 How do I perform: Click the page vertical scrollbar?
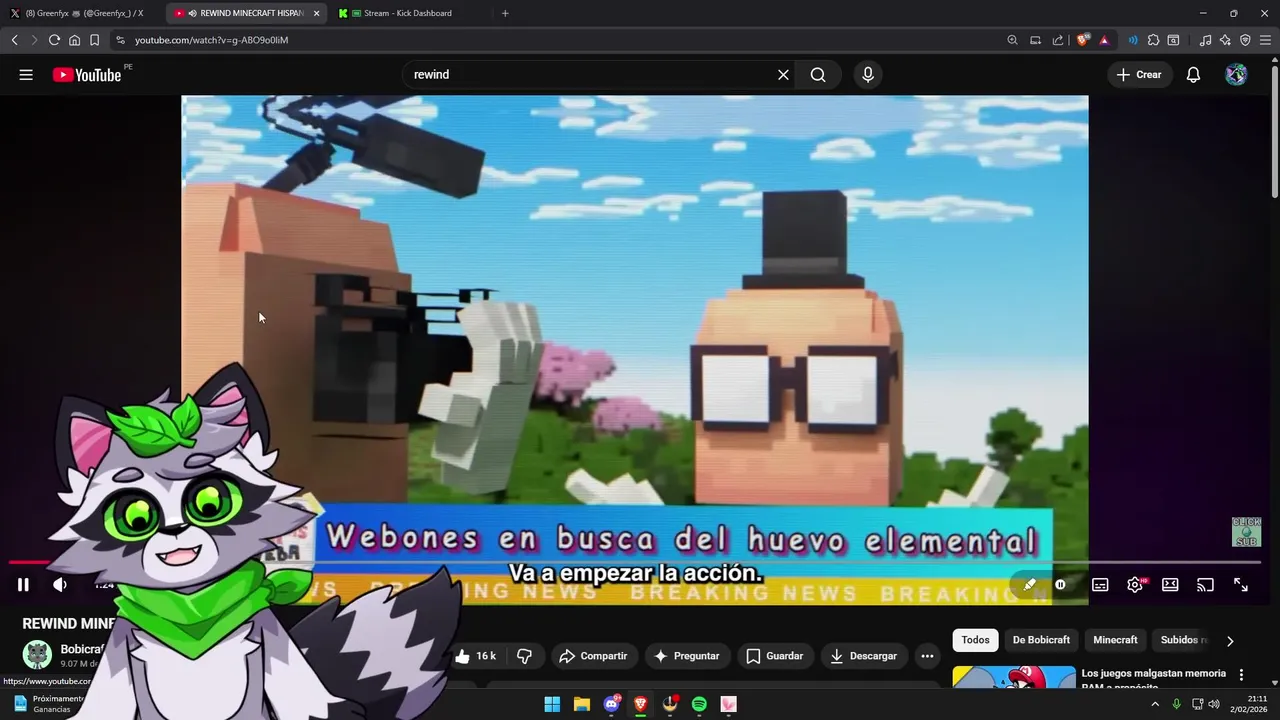[1274, 130]
